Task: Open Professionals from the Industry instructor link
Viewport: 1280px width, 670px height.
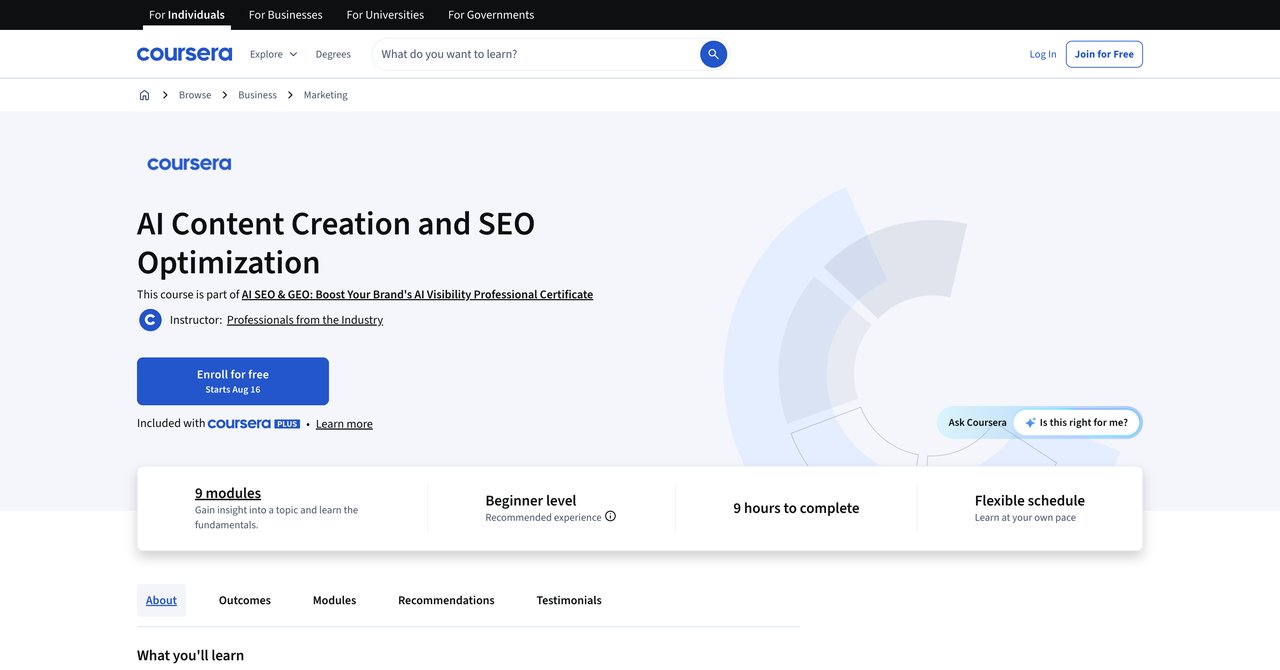Action: (305, 320)
